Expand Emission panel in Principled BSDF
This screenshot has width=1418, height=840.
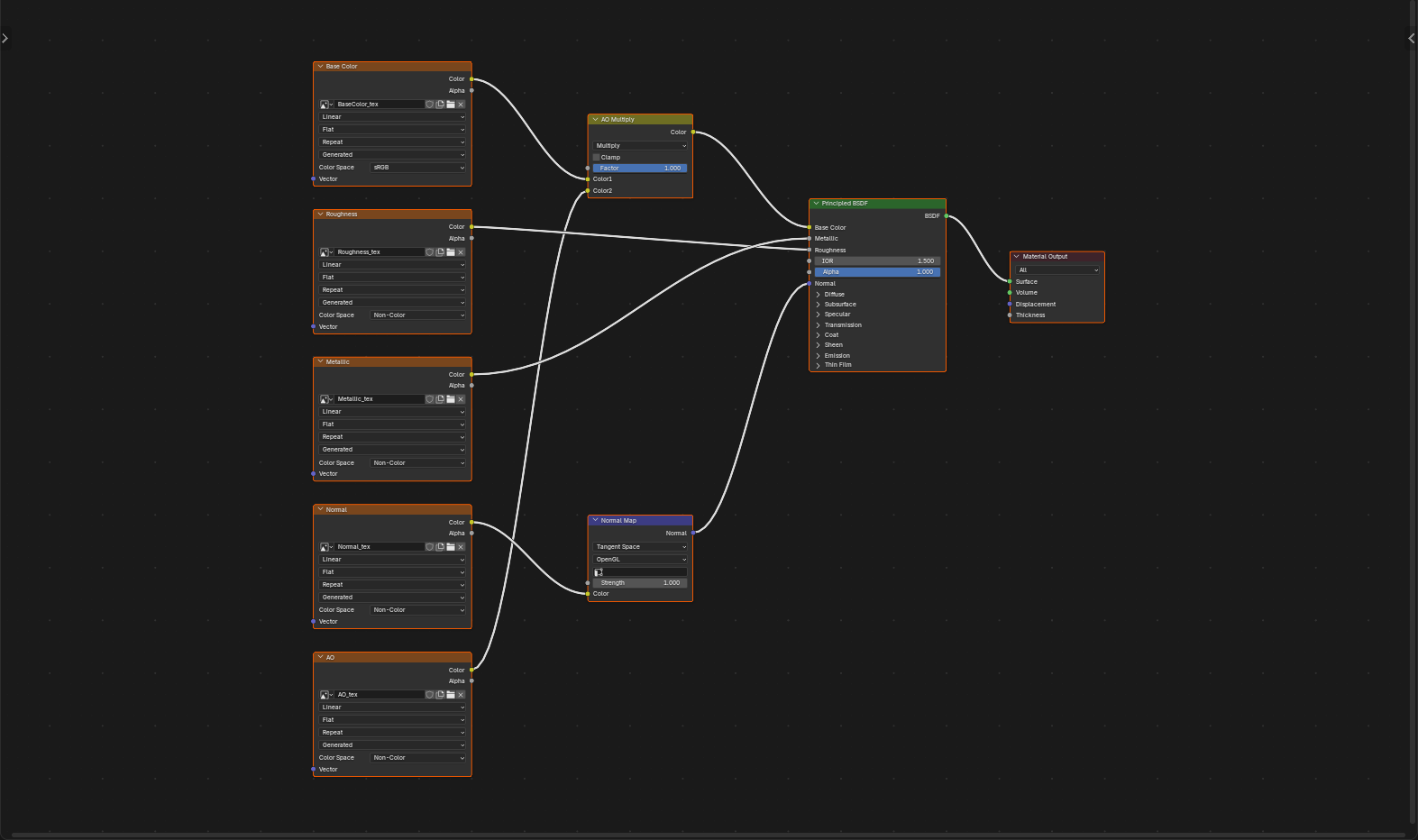click(818, 356)
